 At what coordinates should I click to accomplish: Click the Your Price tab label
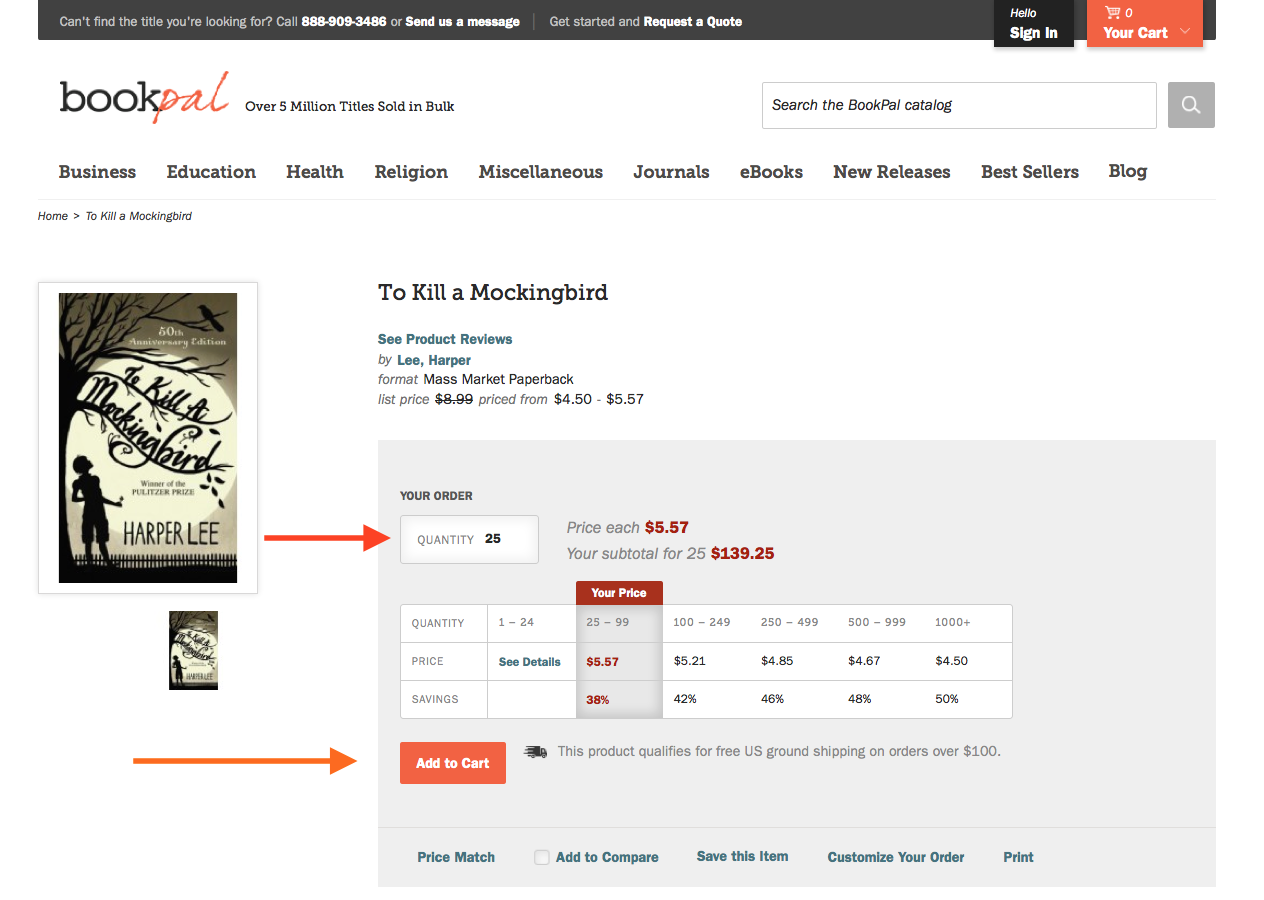[619, 593]
